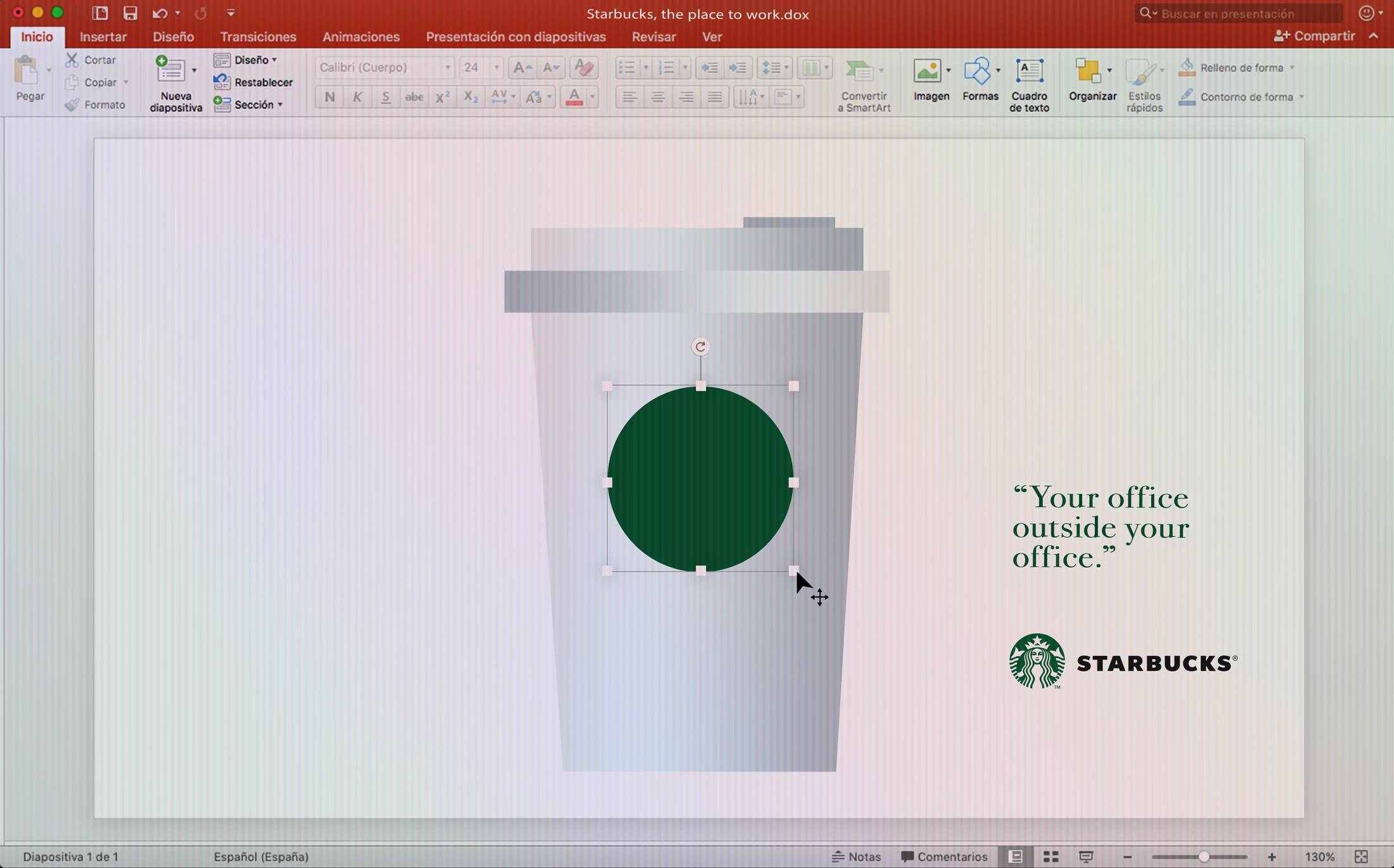Screen dimensions: 1394x868
Task: Click Nueva diapositiva icon
Action: coord(170,70)
